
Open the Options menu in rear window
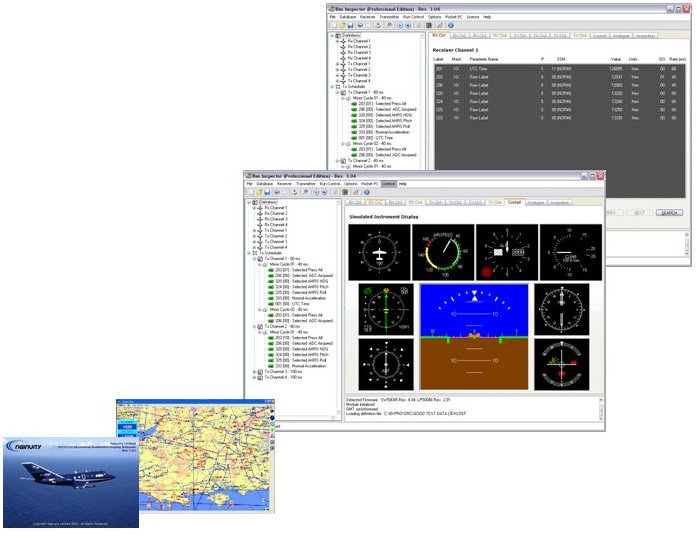click(434, 17)
